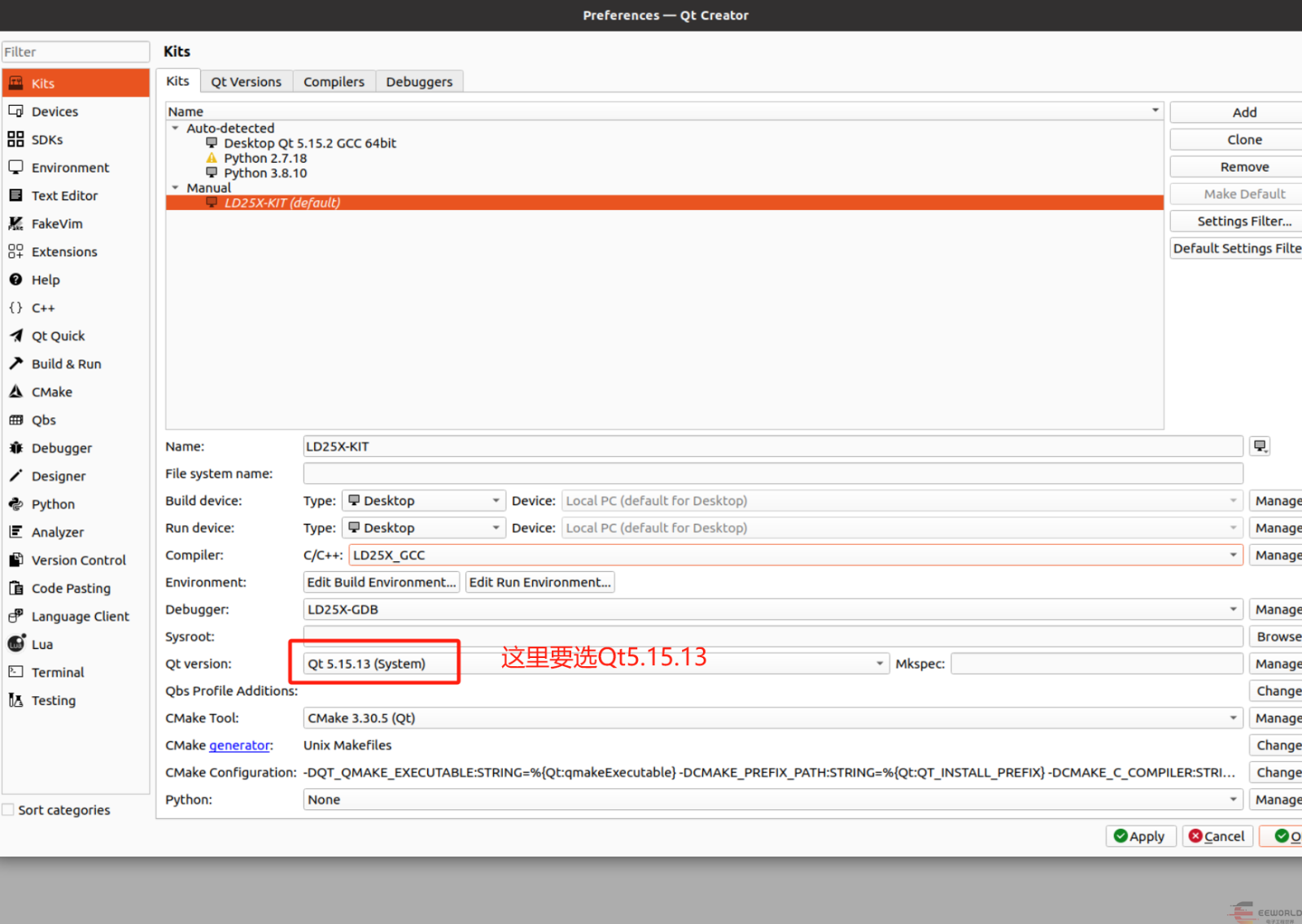Open the Python settings icon
Viewport: 1302px width, 924px height.
[x=15, y=504]
